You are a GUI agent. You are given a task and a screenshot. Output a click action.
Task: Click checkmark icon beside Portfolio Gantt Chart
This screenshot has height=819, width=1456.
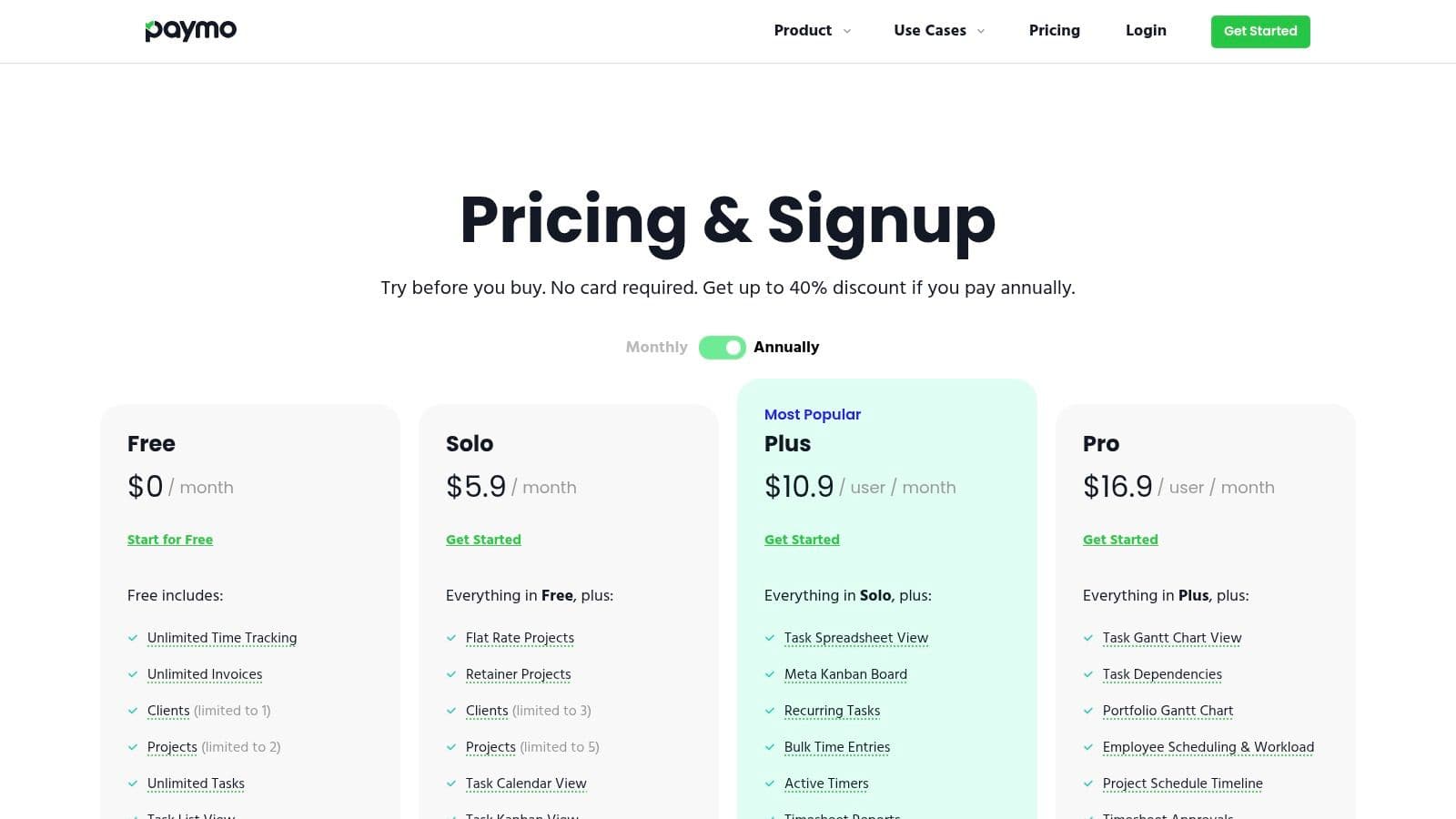pos(1088,711)
